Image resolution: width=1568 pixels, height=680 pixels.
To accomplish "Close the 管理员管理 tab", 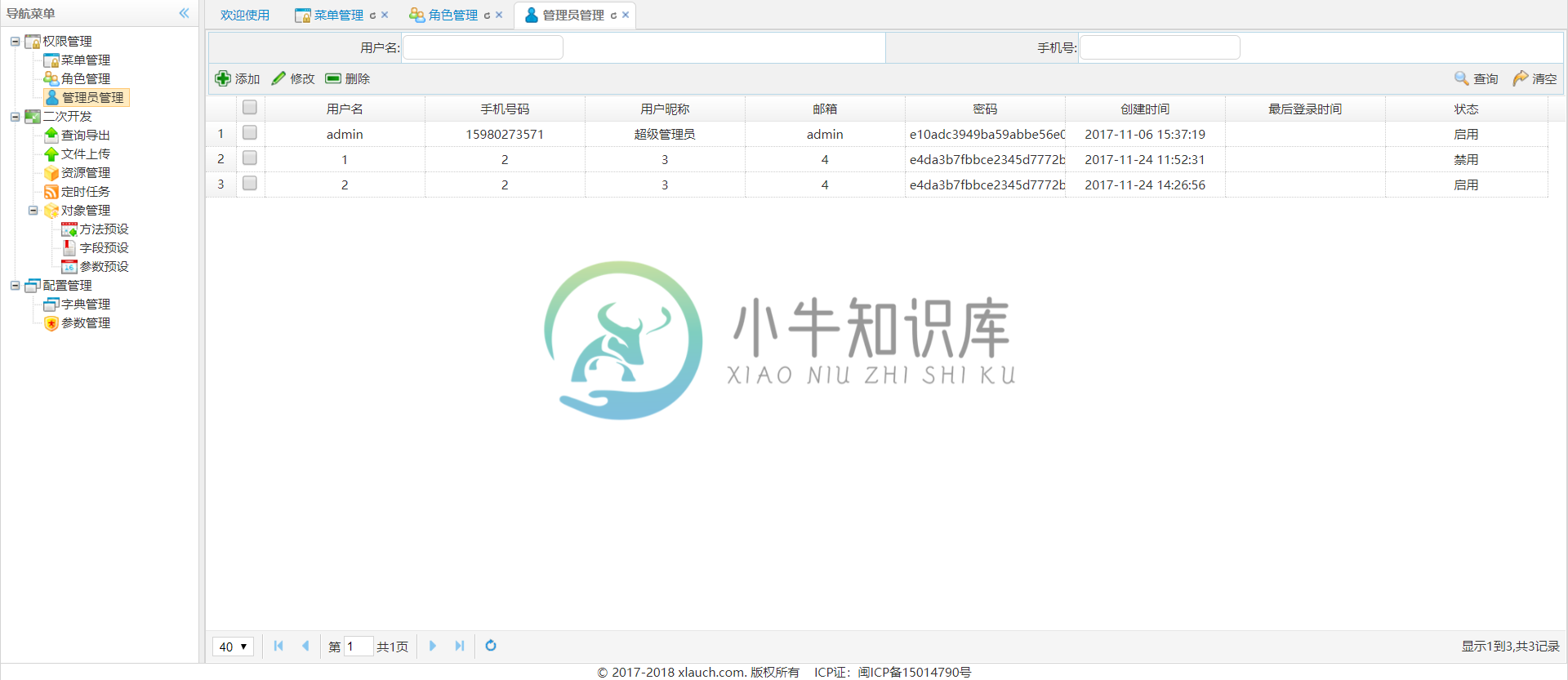I will pyautogui.click(x=626, y=15).
